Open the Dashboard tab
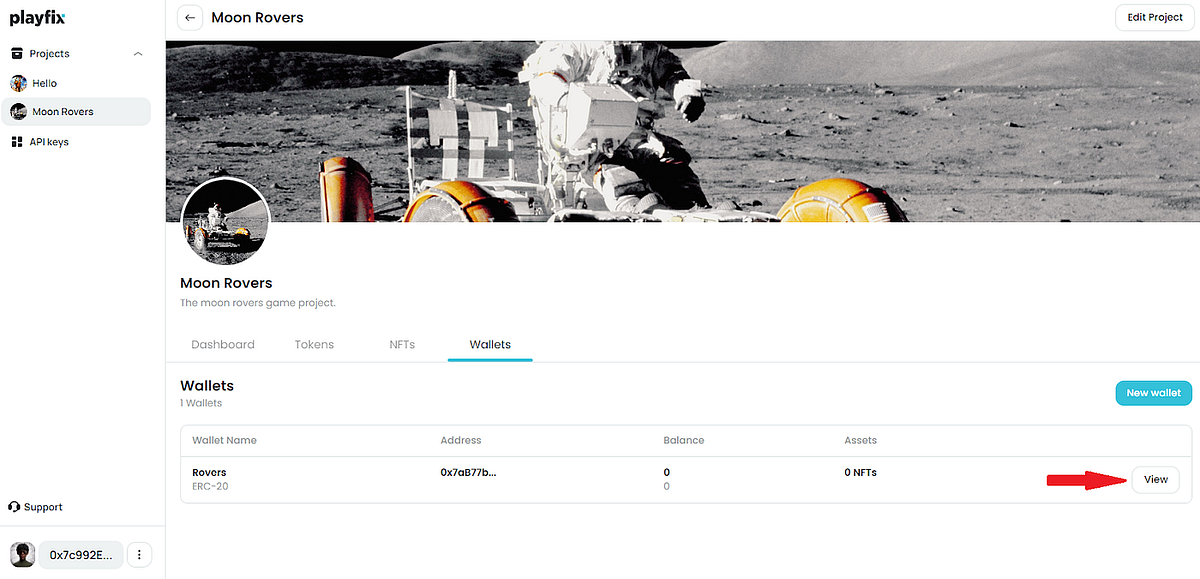Viewport: 1200px width, 579px height. pos(222,344)
